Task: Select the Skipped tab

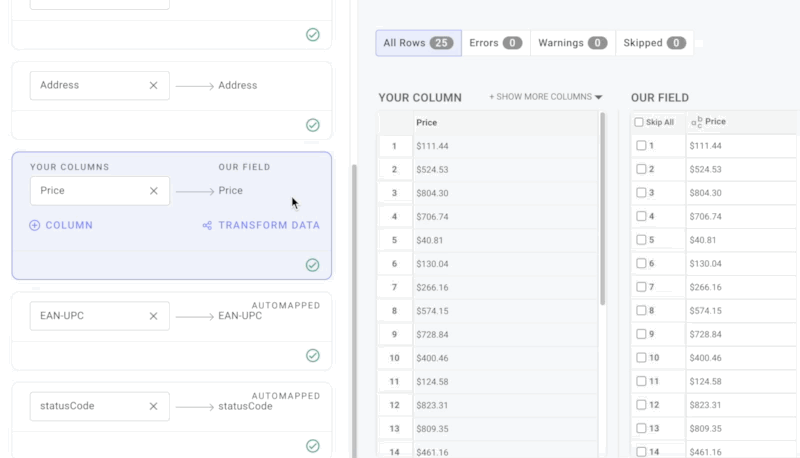Action: (653, 43)
